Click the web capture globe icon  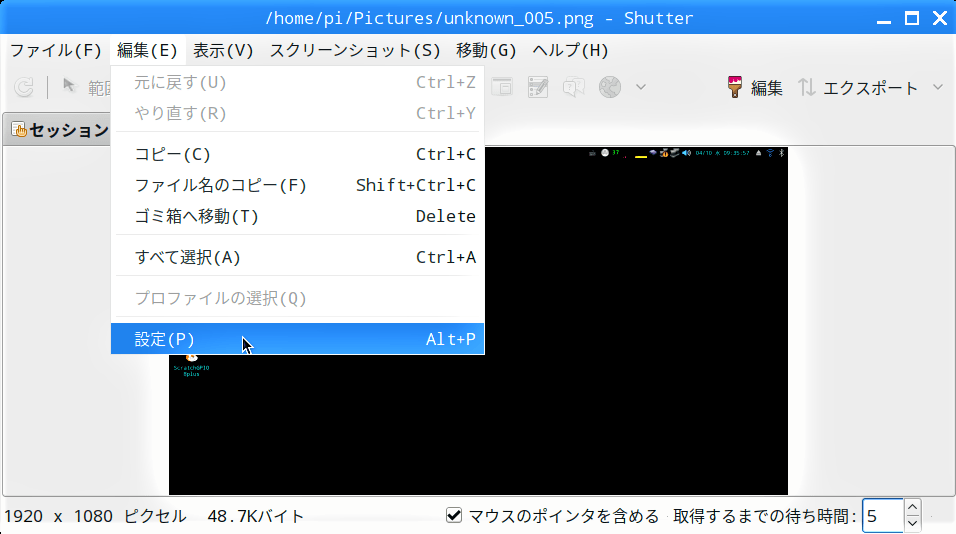coord(610,87)
